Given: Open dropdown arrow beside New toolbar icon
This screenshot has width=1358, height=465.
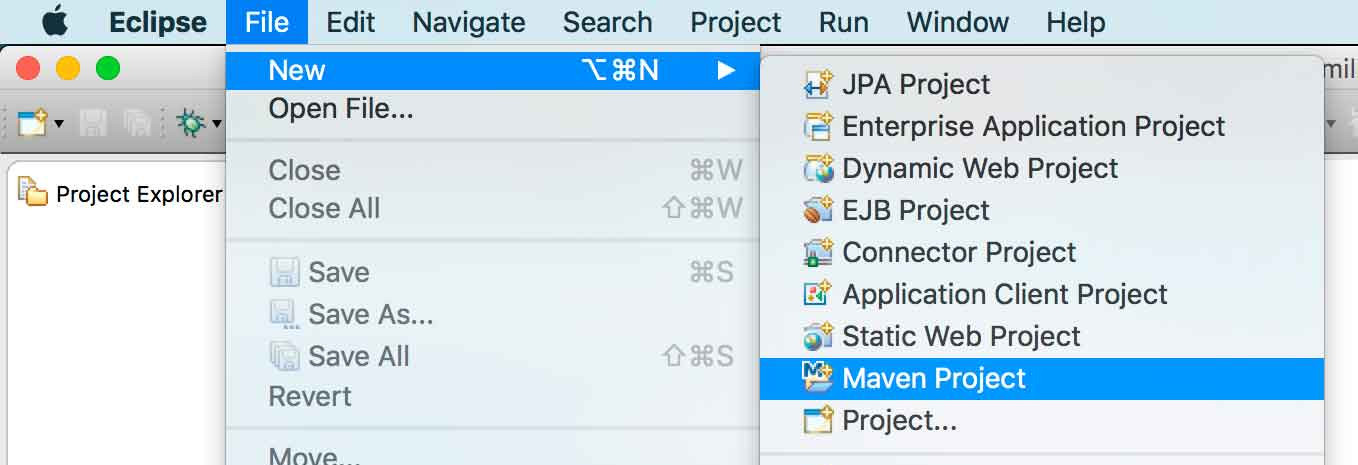Looking at the screenshot, I should (59, 124).
